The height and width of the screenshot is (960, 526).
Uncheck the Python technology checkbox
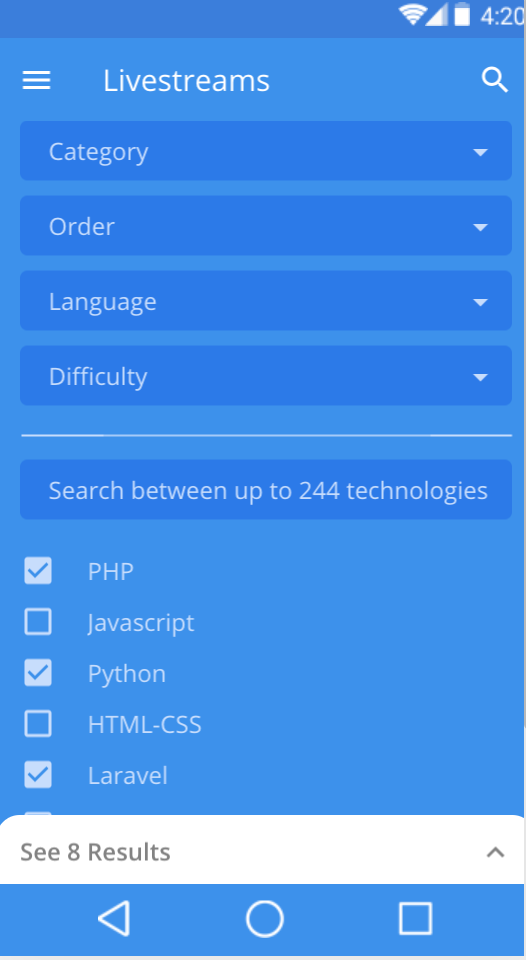point(38,673)
